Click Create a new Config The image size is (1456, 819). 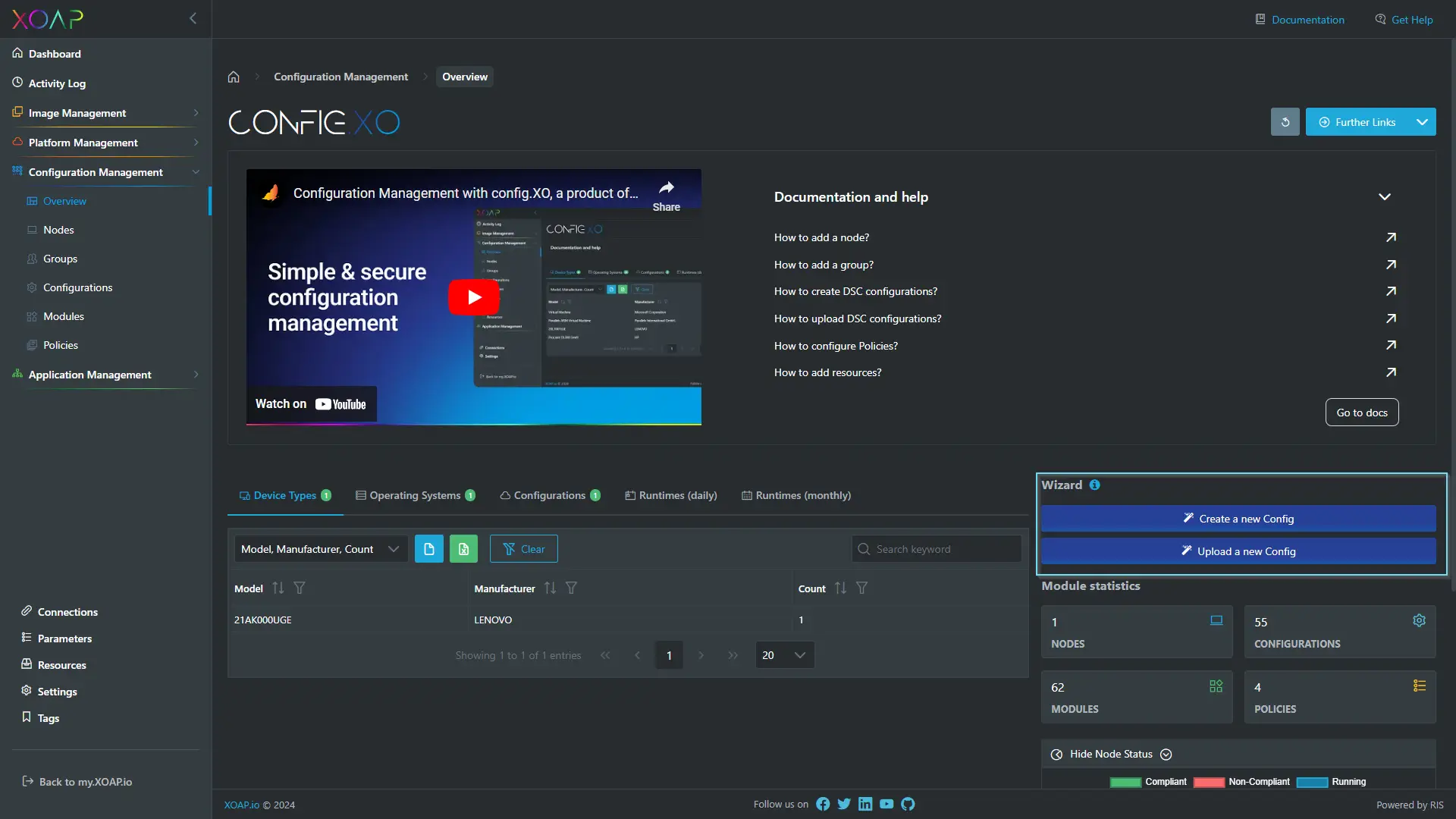(x=1238, y=518)
